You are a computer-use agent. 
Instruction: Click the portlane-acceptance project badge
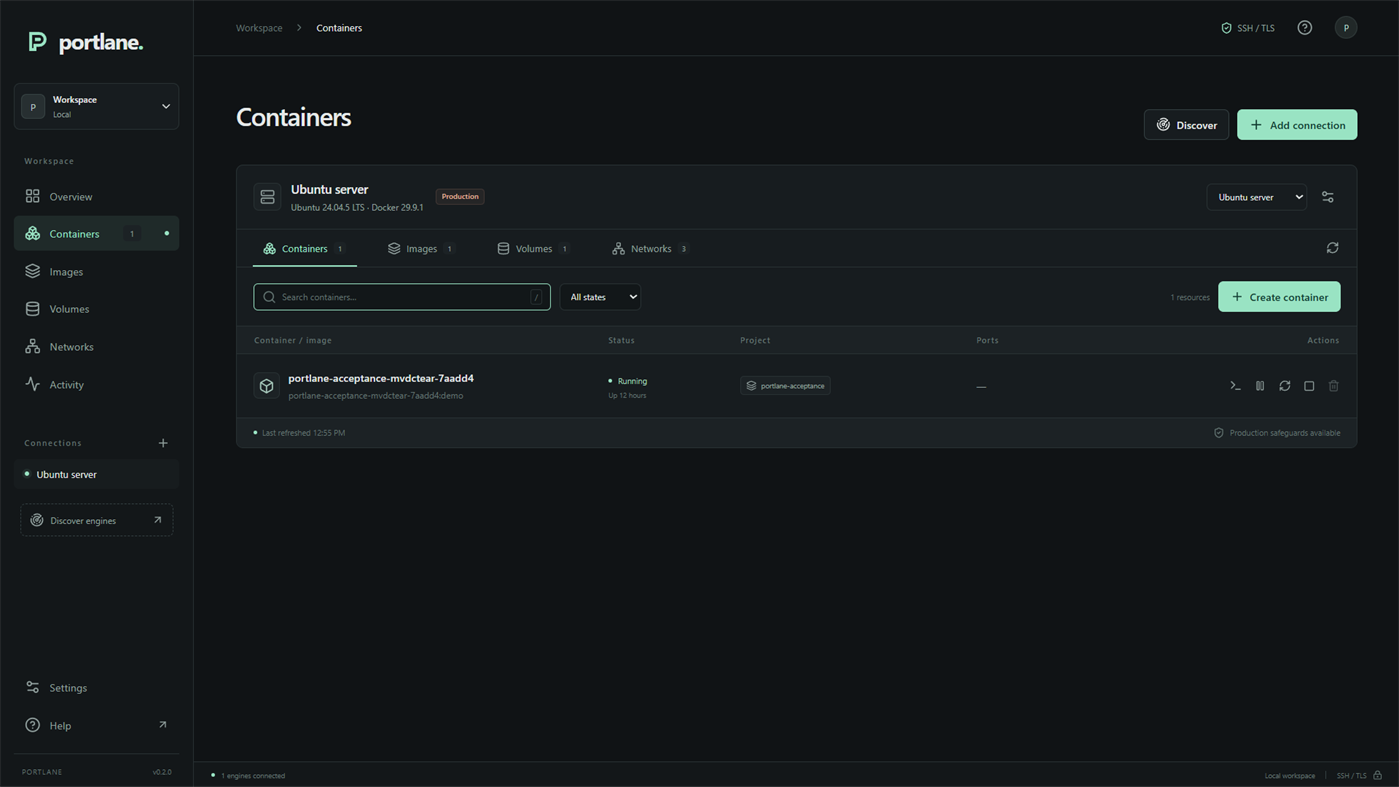pyautogui.click(x=785, y=386)
